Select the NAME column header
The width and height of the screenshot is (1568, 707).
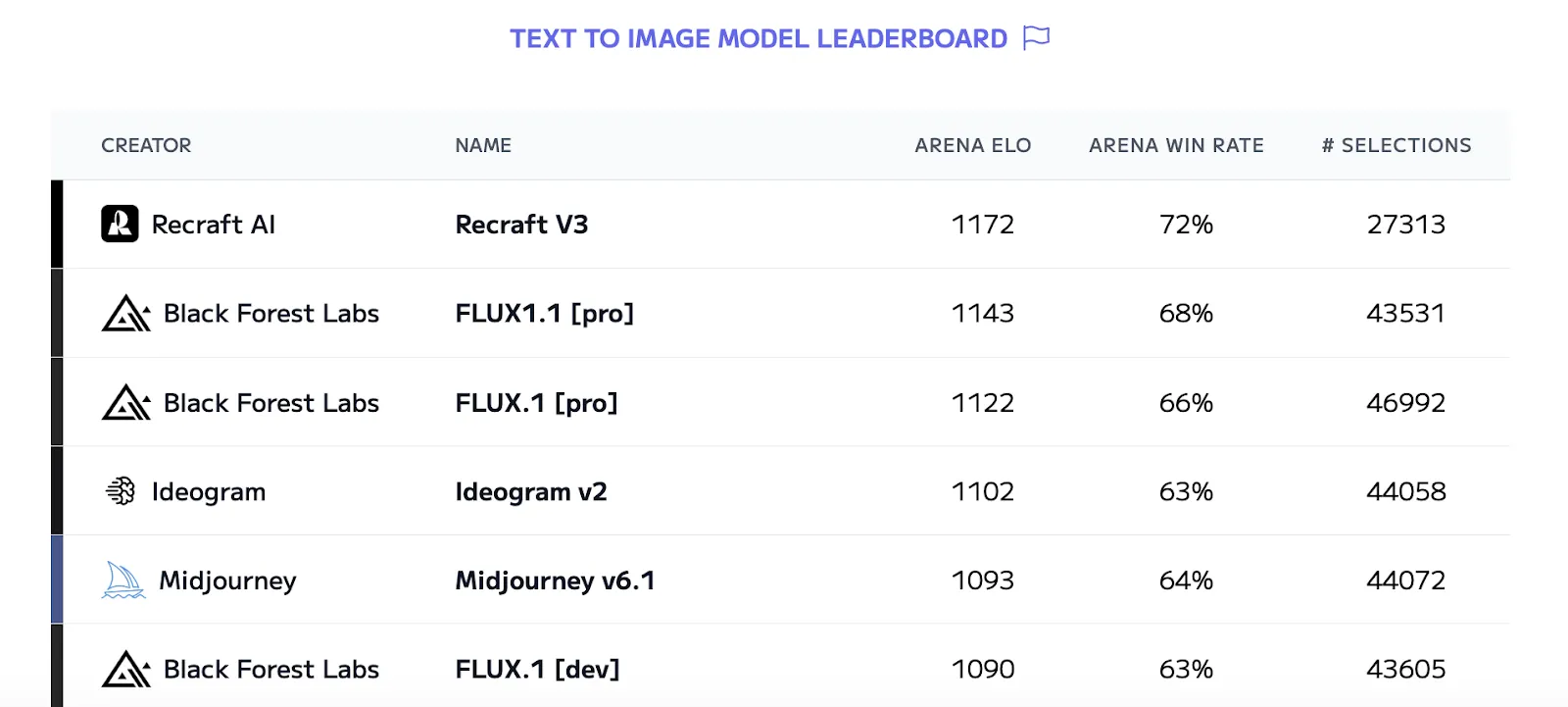coord(483,145)
